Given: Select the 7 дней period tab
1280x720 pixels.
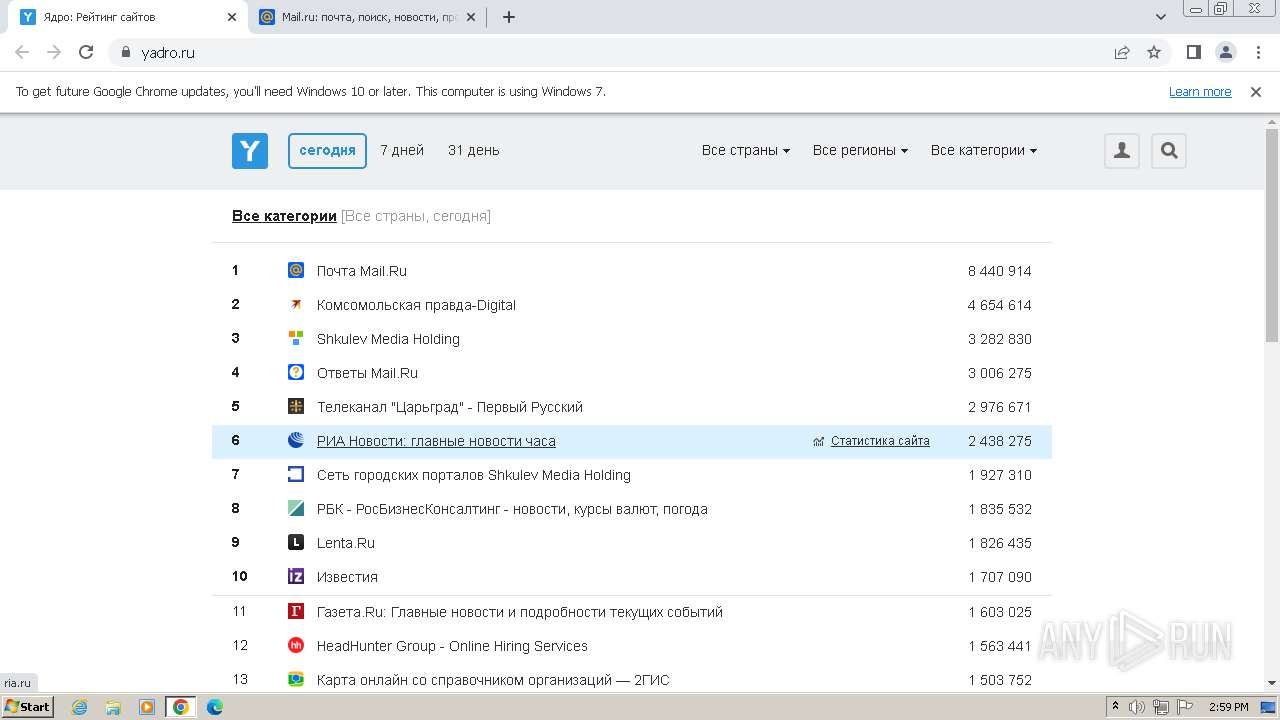Looking at the screenshot, I should (x=402, y=150).
